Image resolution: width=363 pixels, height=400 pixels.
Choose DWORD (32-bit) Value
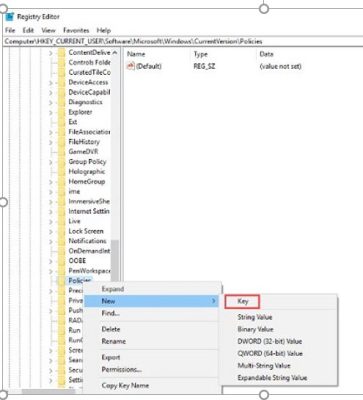click(x=269, y=341)
